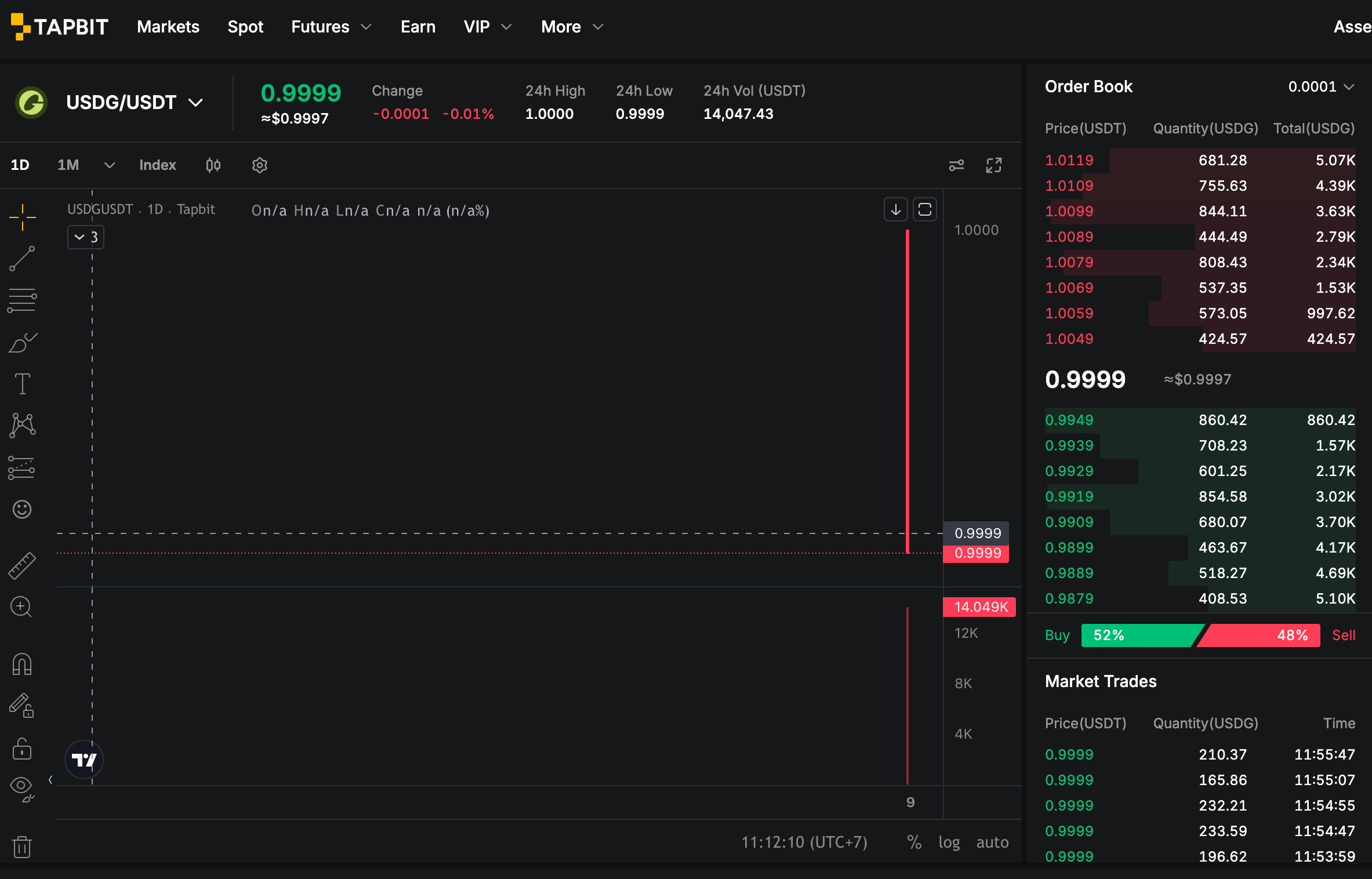This screenshot has width=1372, height=879.
Task: Select the 0.9879 bid price row
Action: point(1200,599)
